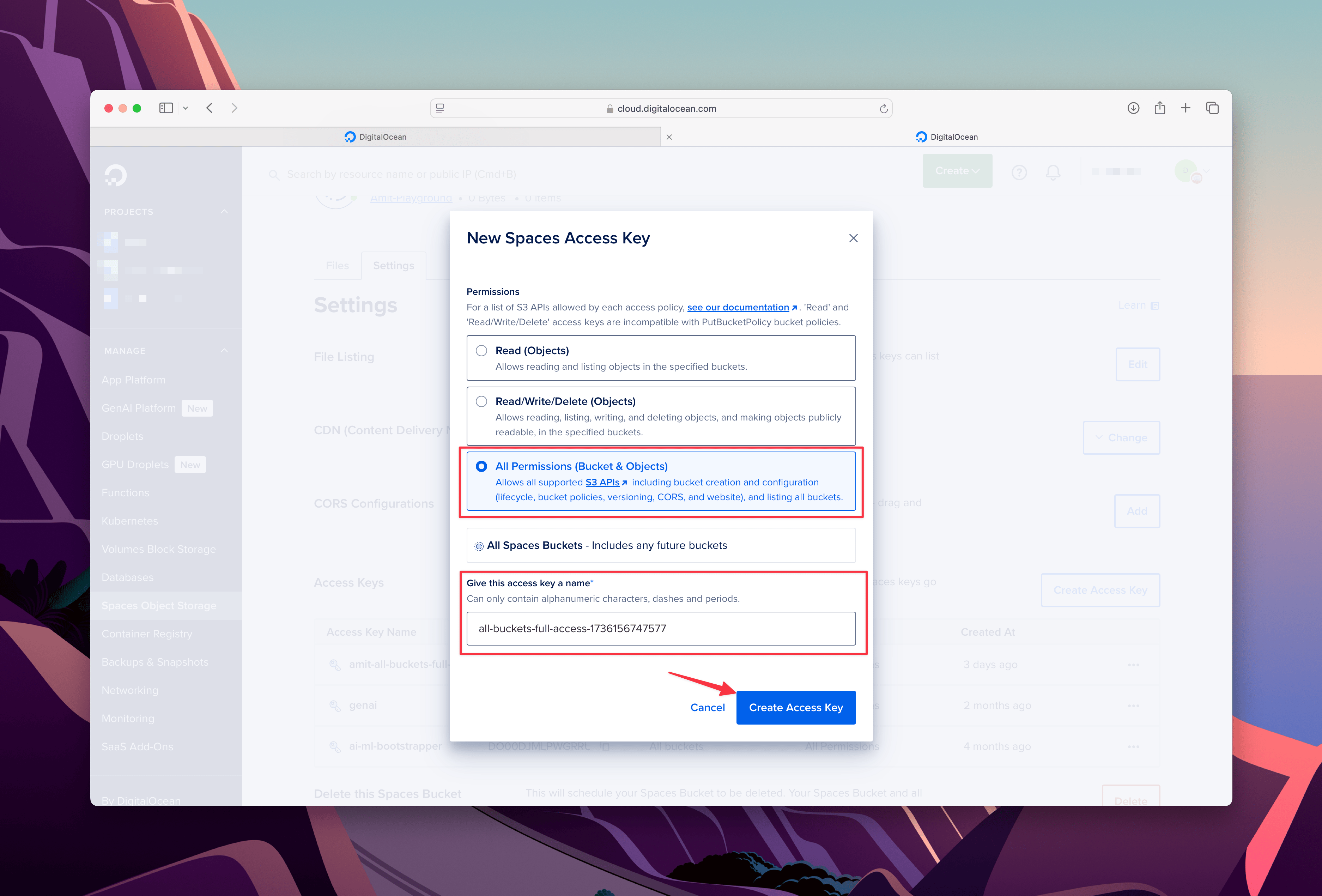Switch to the Files tab
Image resolution: width=1322 pixels, height=896 pixels.
tap(337, 266)
